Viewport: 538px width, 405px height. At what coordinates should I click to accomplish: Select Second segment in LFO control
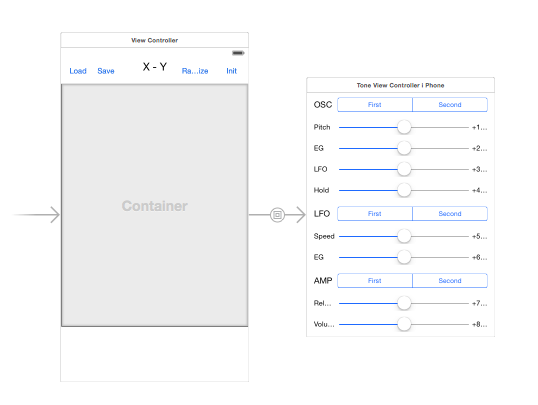coord(450,213)
